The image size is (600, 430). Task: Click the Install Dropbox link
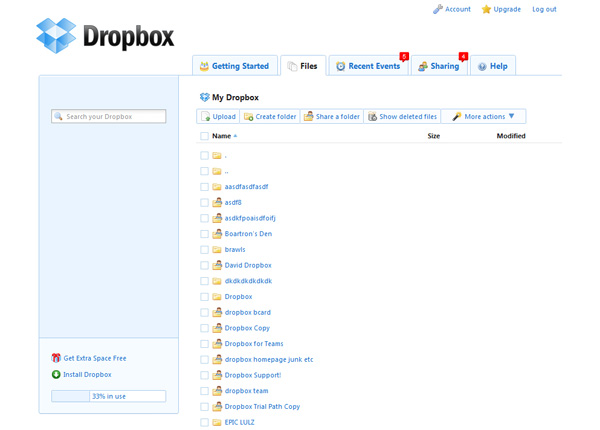point(87,375)
